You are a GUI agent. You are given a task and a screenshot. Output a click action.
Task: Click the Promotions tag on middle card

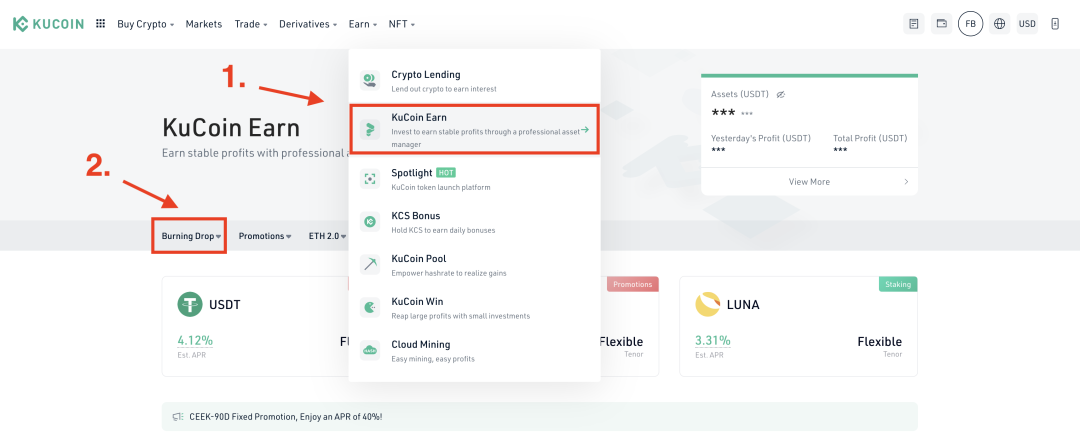pyautogui.click(x=632, y=284)
